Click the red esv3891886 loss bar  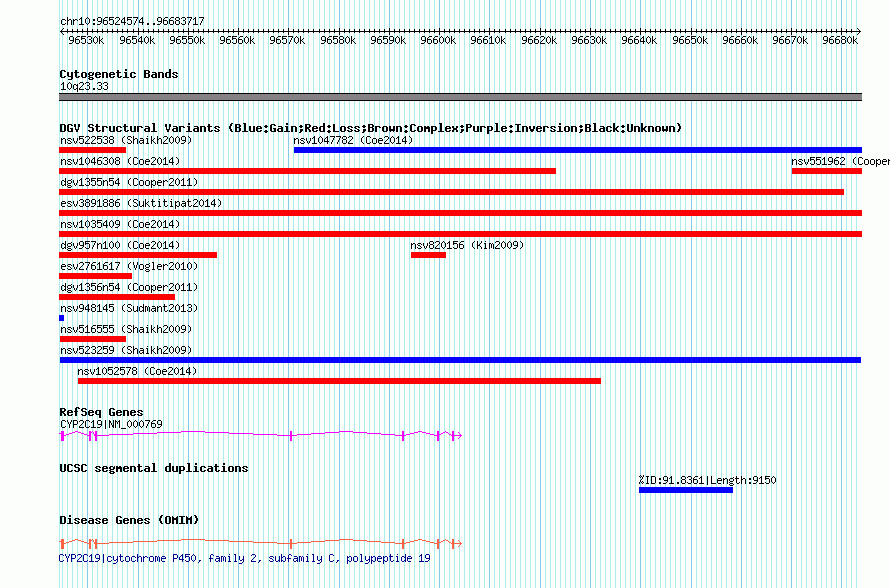click(x=461, y=213)
